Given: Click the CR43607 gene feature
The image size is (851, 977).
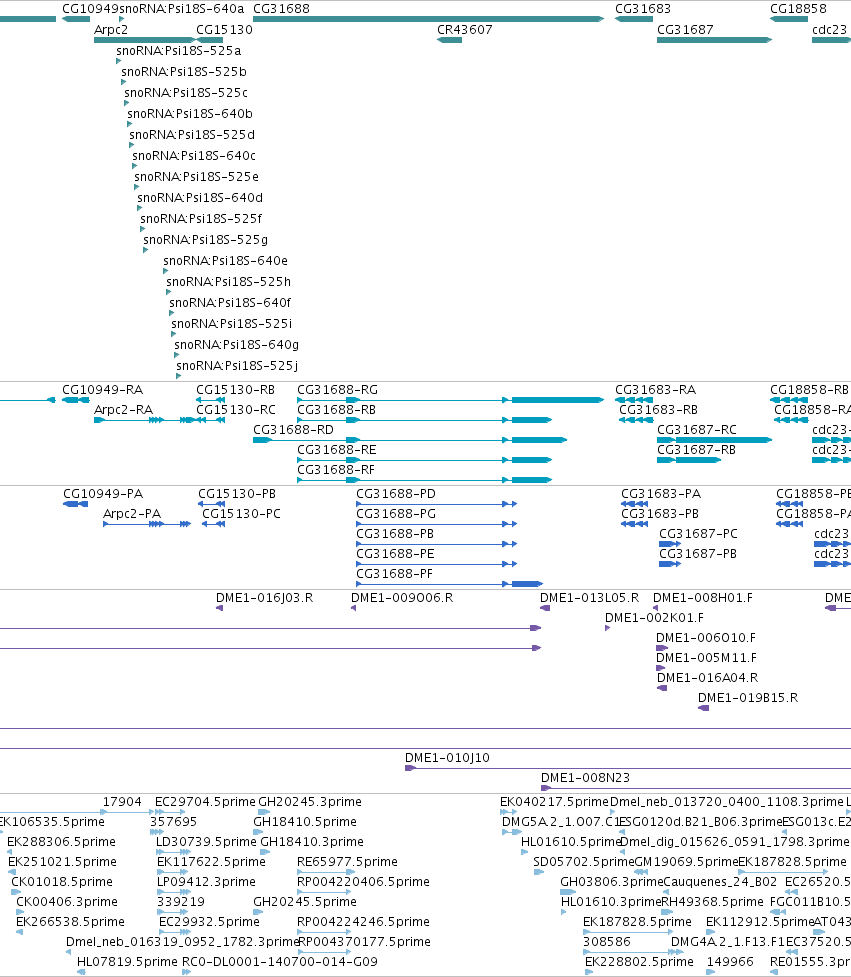Looking at the screenshot, I should point(449,40).
